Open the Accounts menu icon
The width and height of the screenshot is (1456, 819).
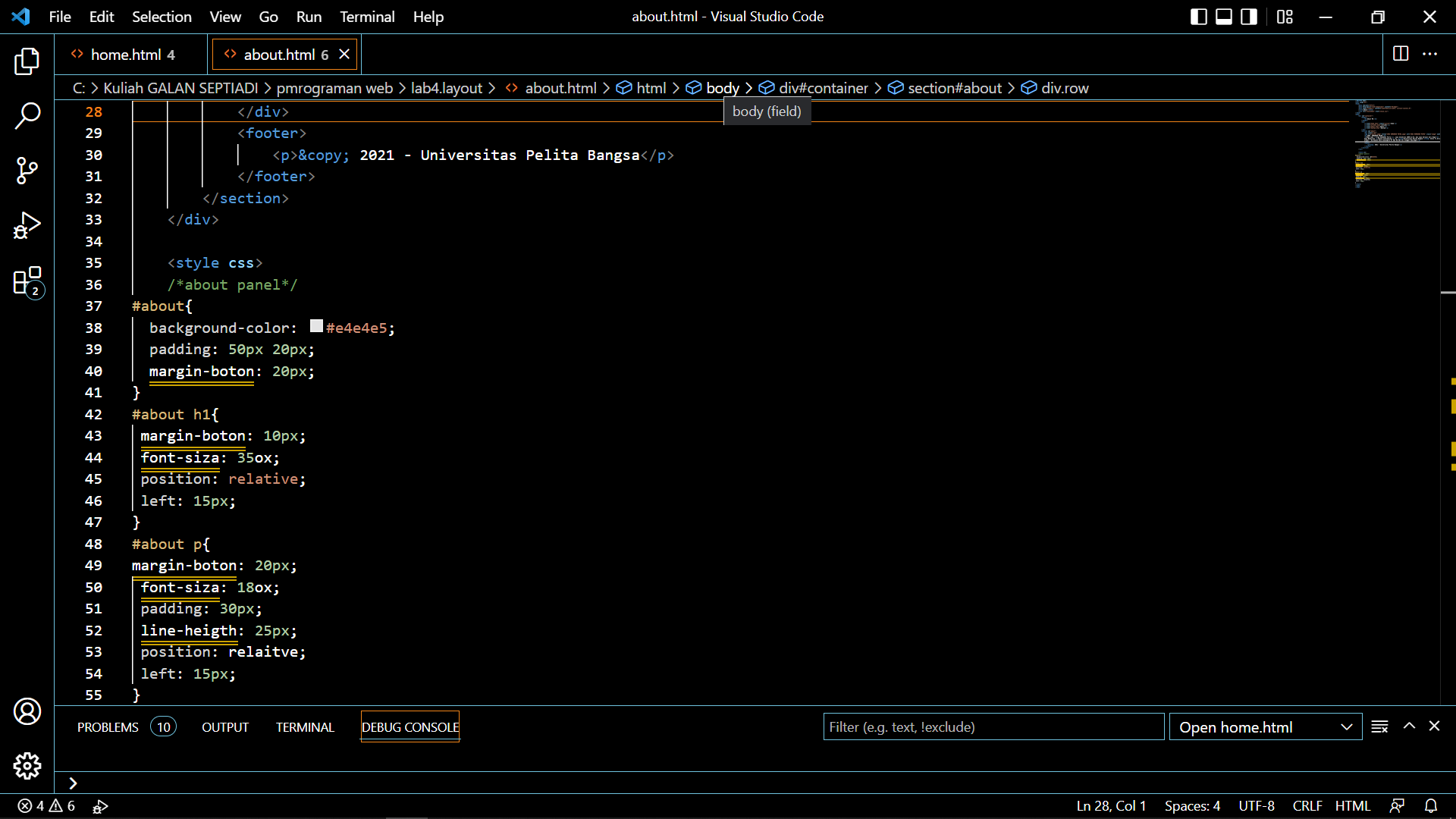pyautogui.click(x=27, y=711)
